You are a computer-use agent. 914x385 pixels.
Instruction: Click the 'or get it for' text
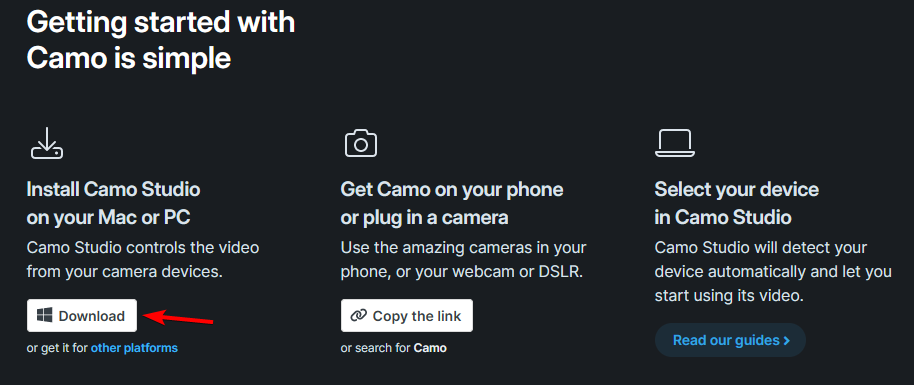(x=57, y=348)
